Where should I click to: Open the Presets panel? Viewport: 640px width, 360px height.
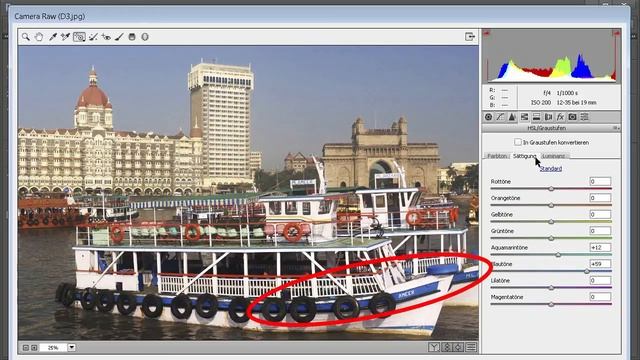[x=584, y=117]
